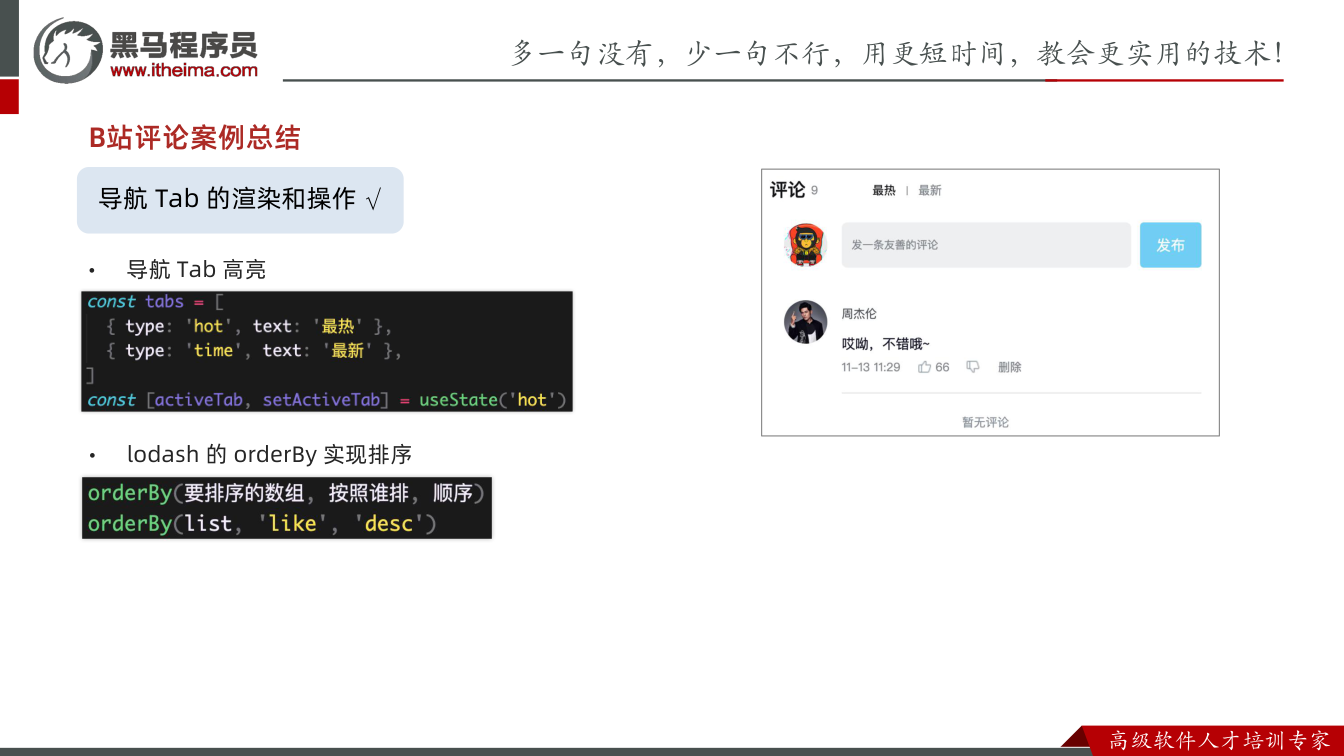1344x756 pixels.
Task: Click the orderBy(list, 'like', 'desc') line
Action: point(262,523)
